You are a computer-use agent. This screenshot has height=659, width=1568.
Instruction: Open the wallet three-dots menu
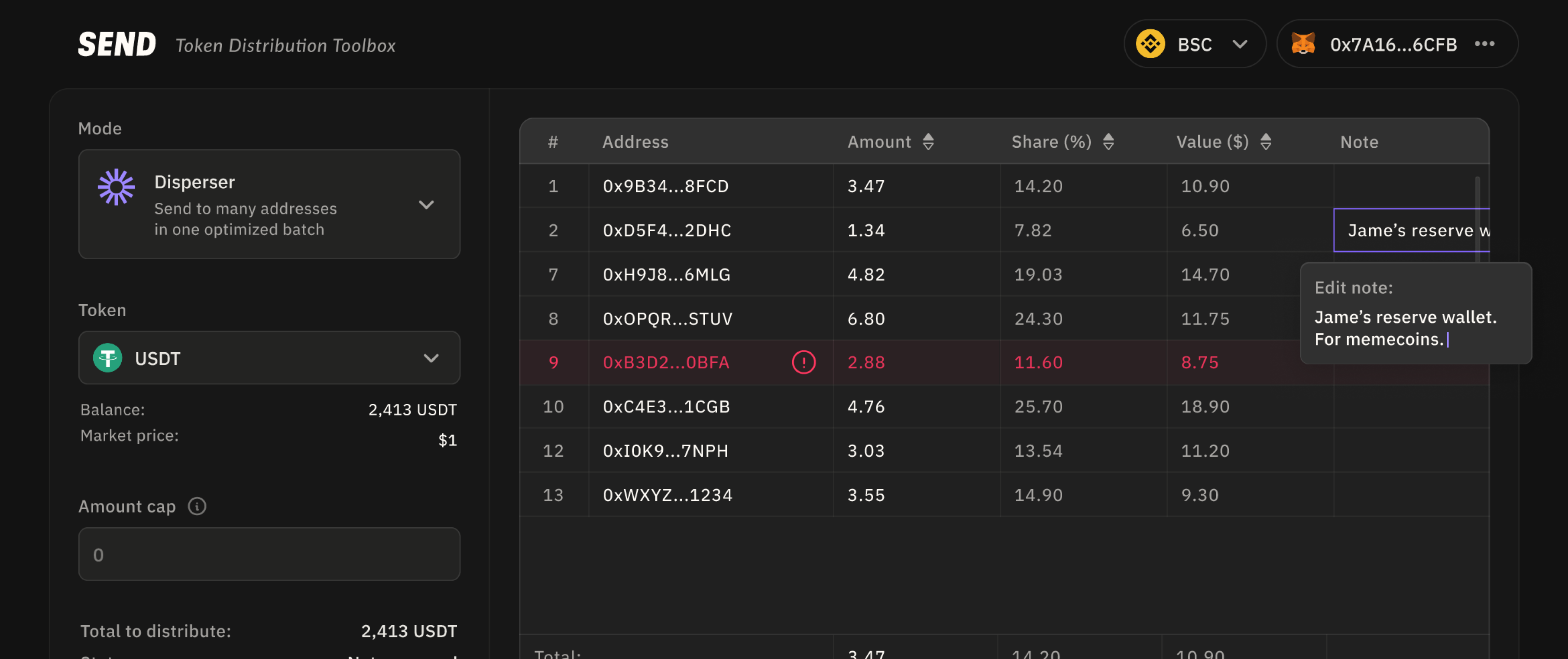click(1484, 44)
